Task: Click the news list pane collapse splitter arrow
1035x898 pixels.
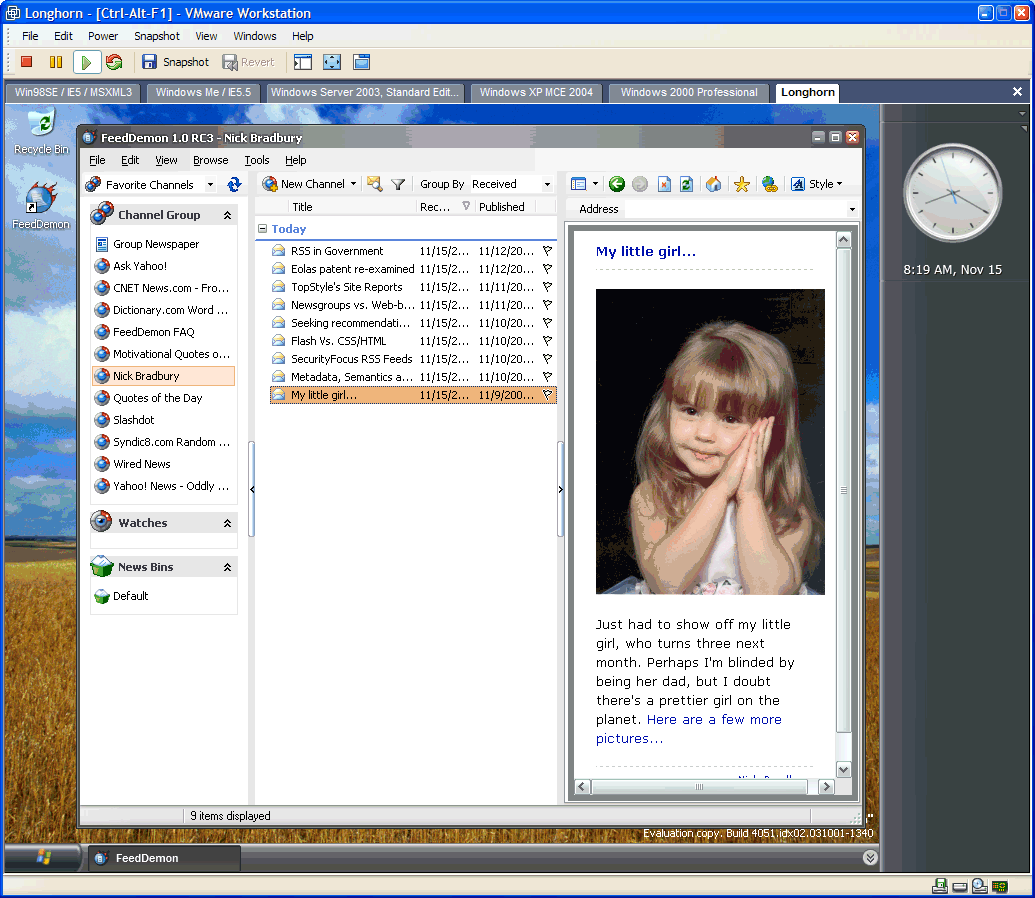Action: click(560, 489)
